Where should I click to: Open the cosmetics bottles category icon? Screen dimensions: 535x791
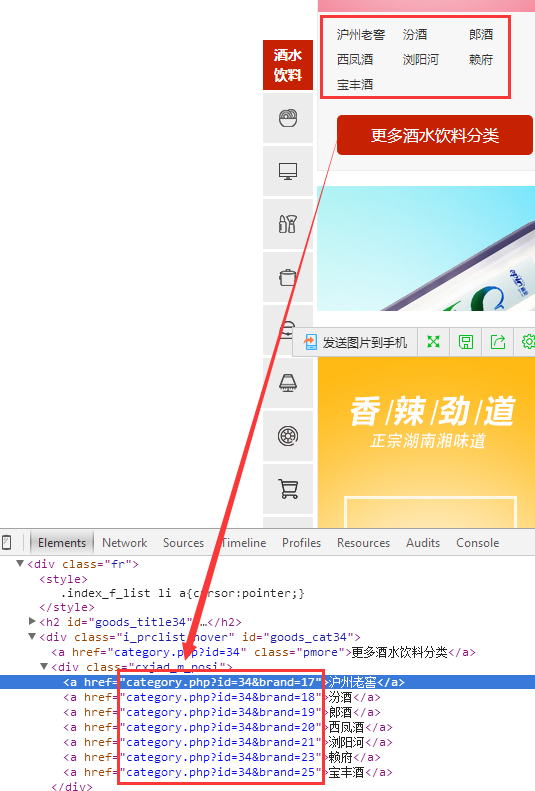click(288, 223)
